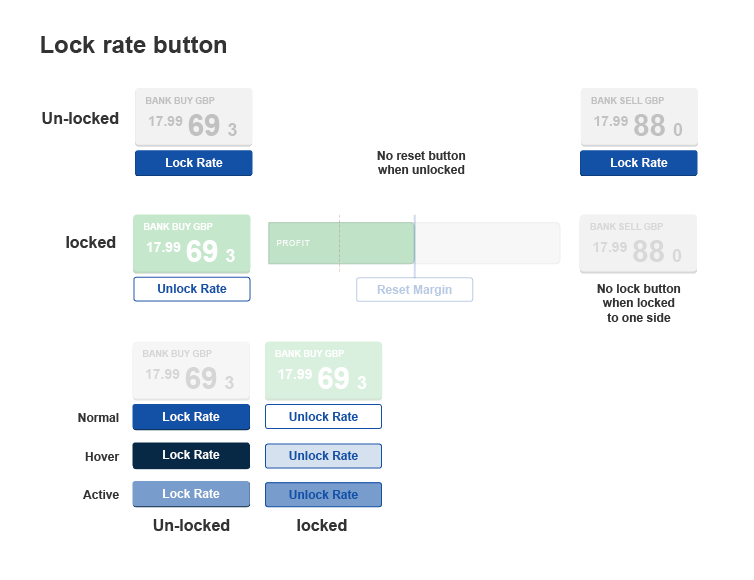The image size is (754, 580).
Task: Select the Active state Lock Rate button
Action: coord(190,494)
